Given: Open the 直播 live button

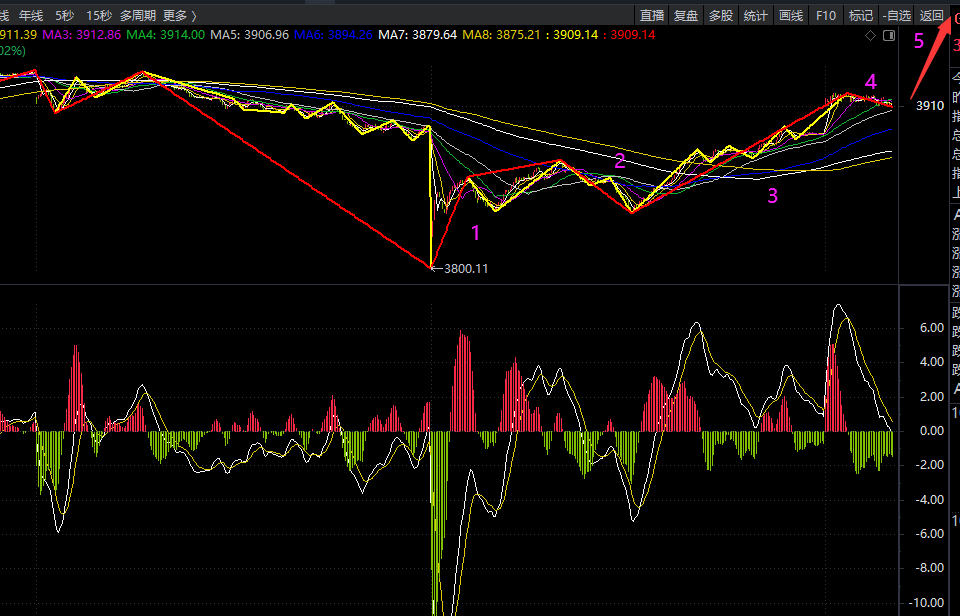Looking at the screenshot, I should (x=652, y=16).
